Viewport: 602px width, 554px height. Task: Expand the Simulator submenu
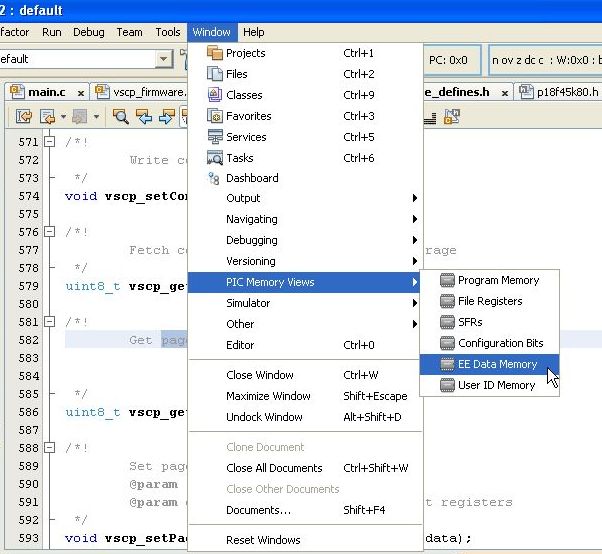point(248,303)
